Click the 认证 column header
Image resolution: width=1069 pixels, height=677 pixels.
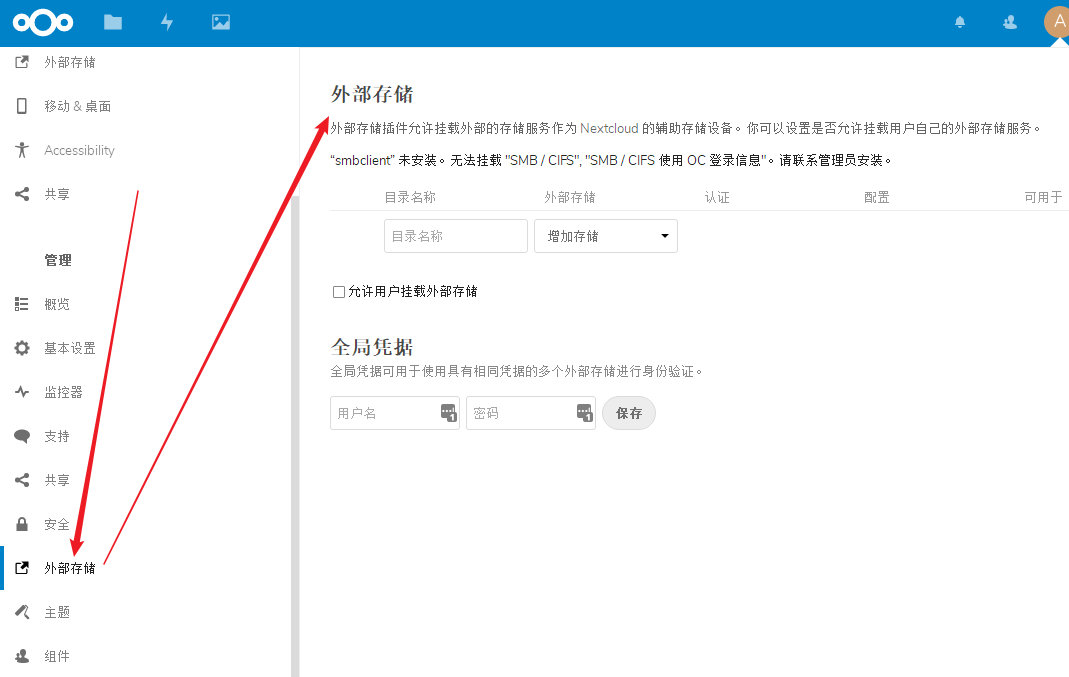[717, 197]
